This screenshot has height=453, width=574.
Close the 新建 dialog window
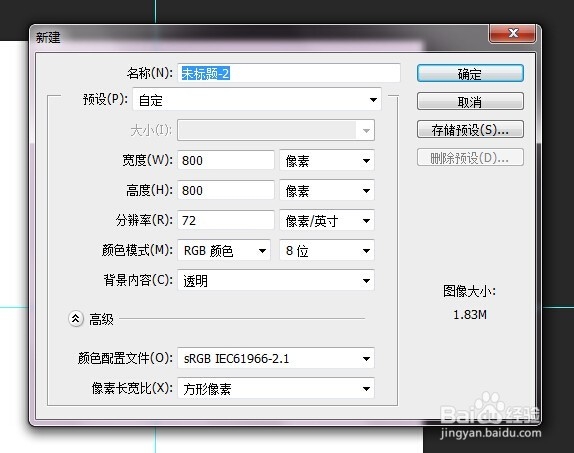pos(512,33)
